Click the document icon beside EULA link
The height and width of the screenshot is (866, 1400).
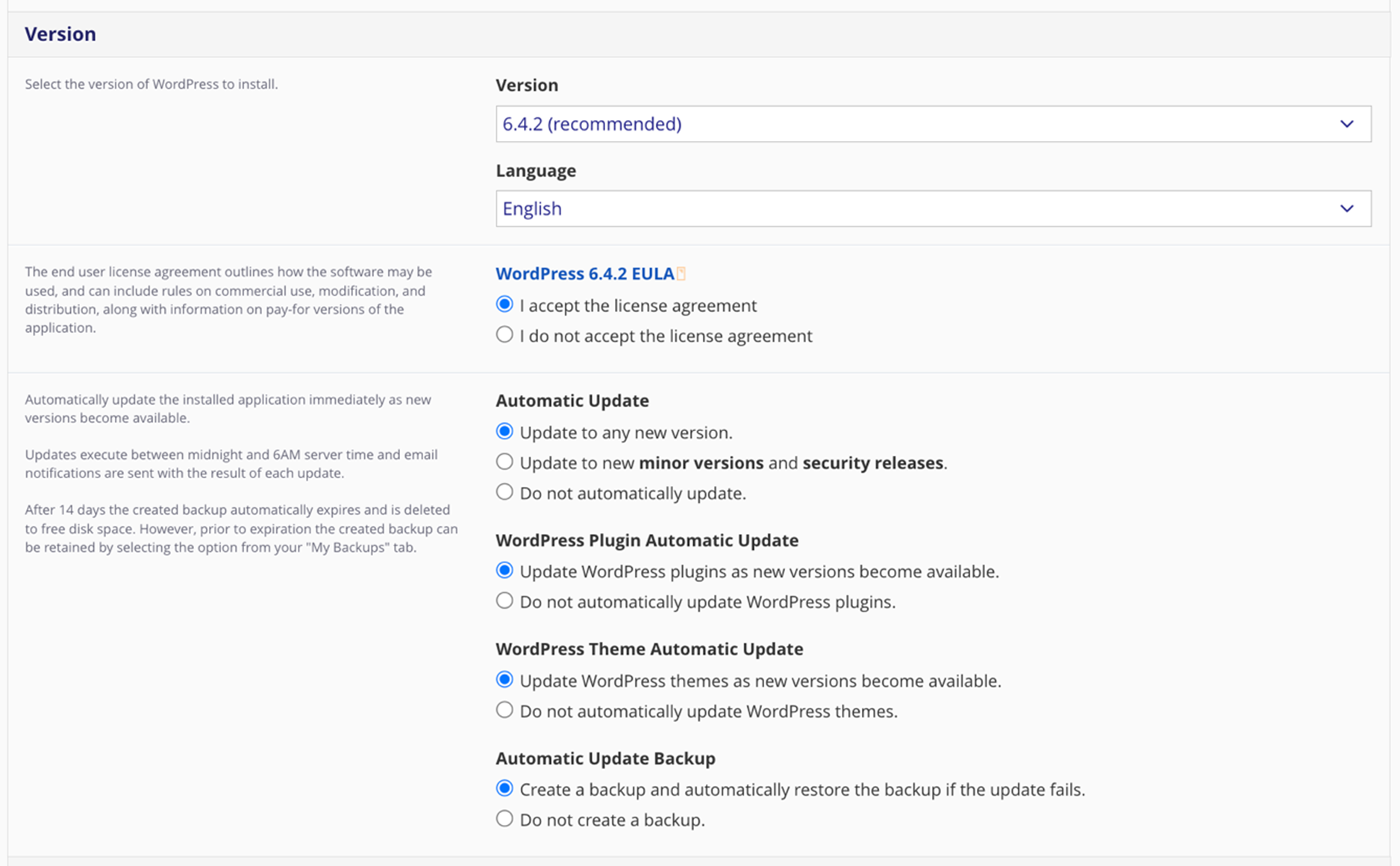(x=681, y=274)
